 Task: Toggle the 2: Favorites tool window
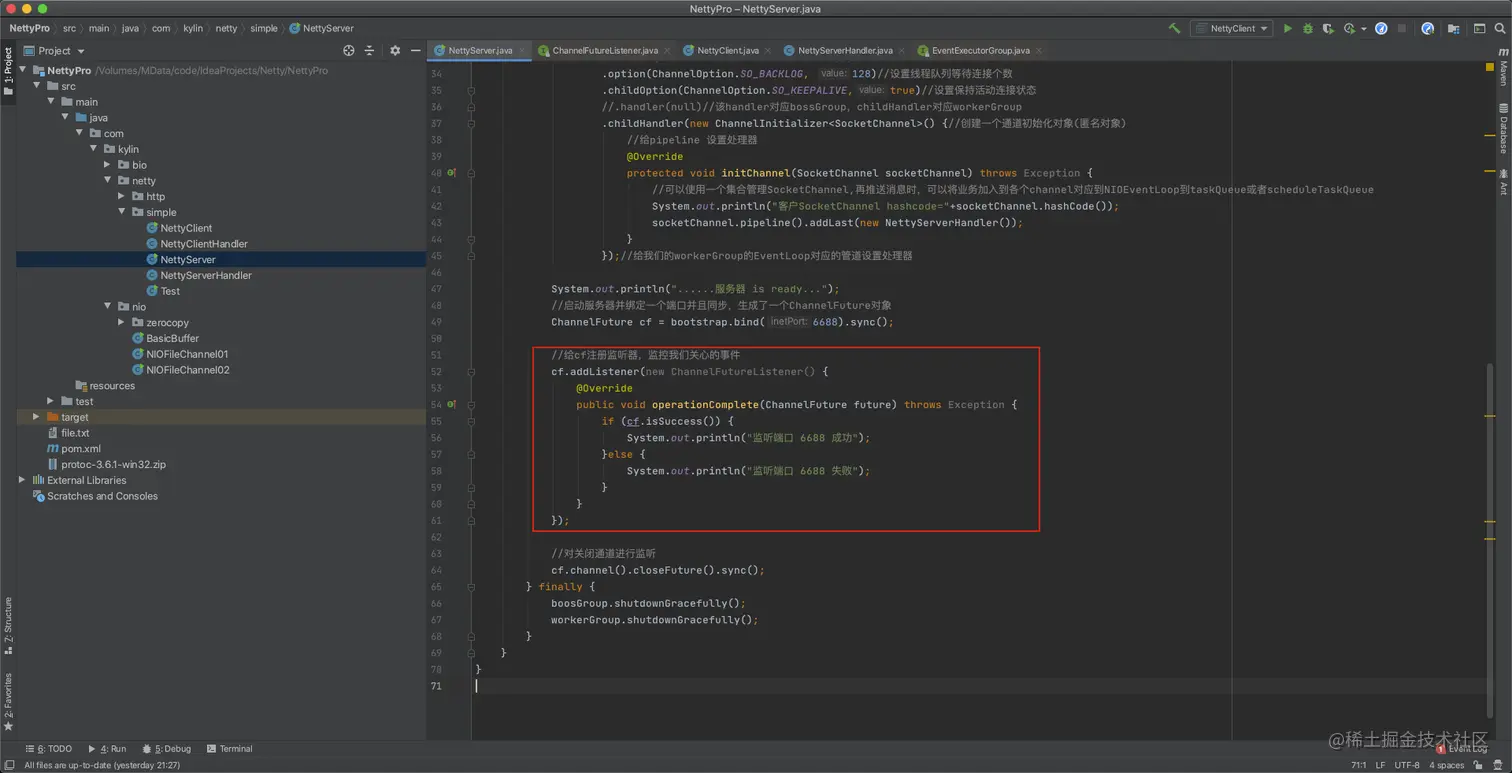(x=8, y=702)
